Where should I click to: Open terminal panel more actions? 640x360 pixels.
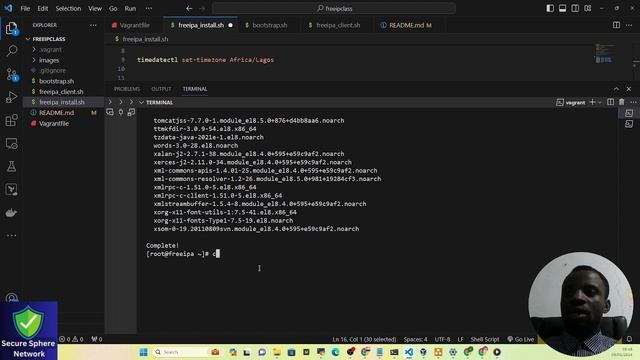633,102
